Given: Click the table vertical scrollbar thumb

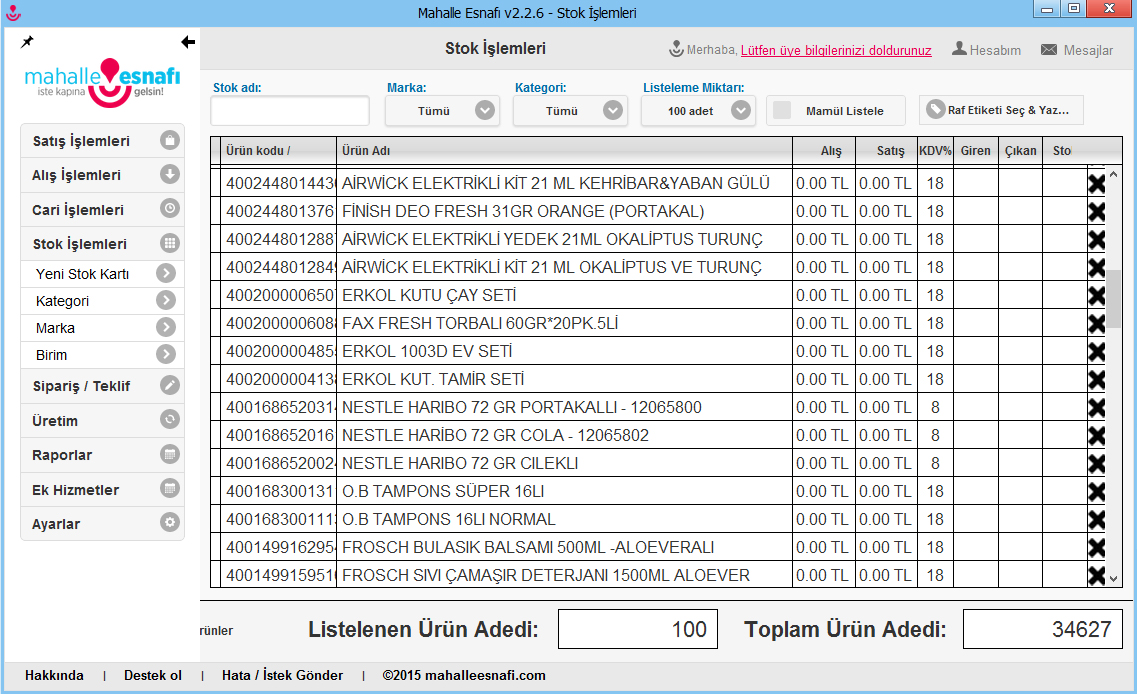Looking at the screenshot, I should (x=1114, y=299).
